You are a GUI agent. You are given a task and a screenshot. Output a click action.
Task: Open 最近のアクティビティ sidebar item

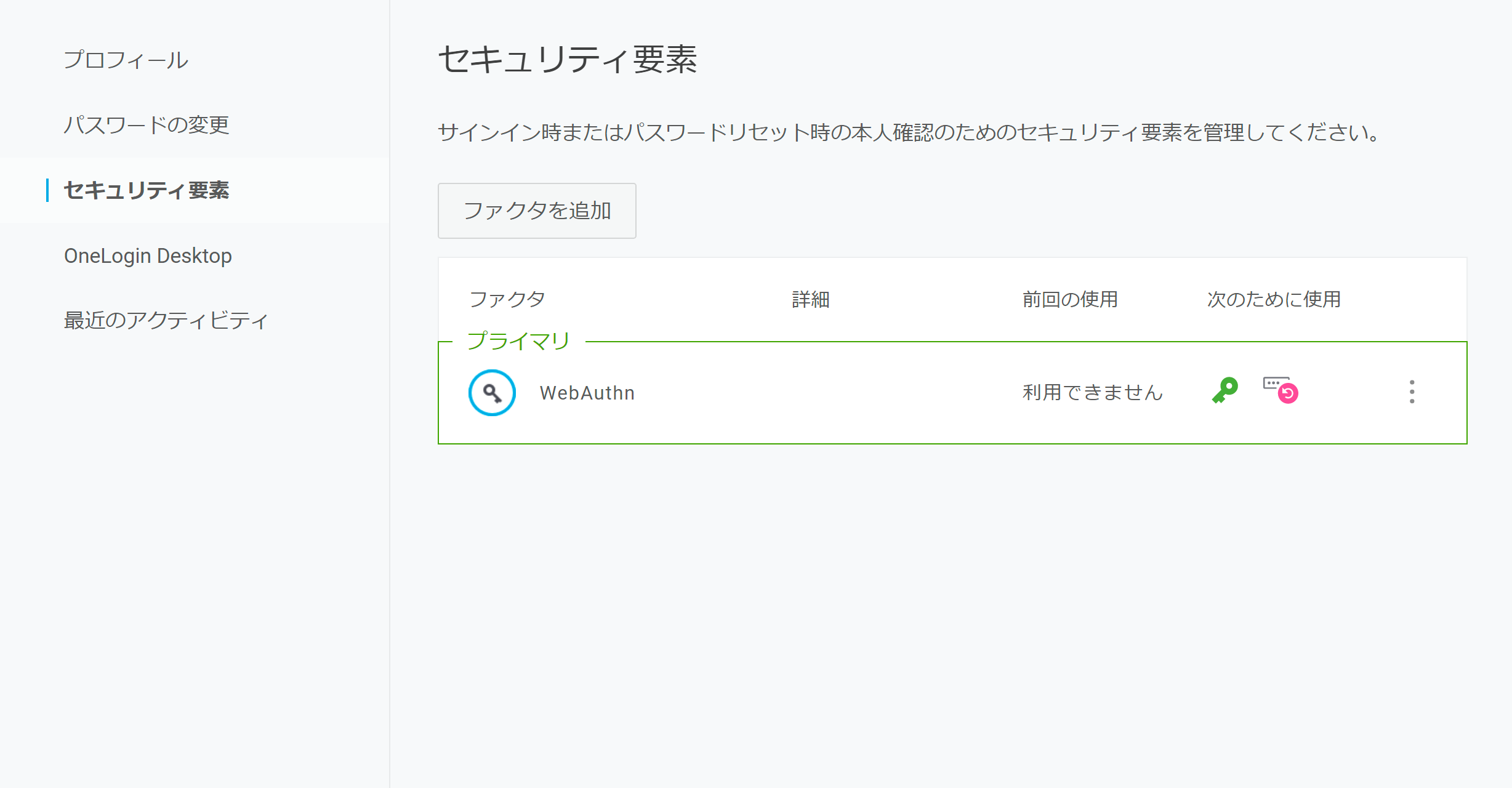[x=166, y=320]
